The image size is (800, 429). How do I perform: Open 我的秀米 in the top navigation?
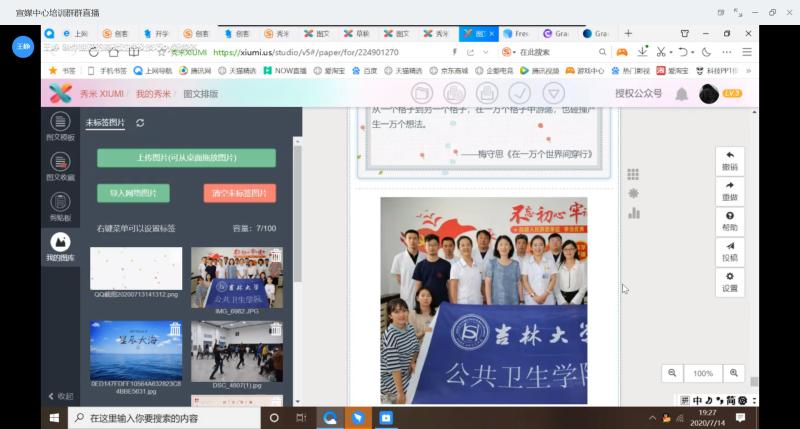[x=152, y=93]
